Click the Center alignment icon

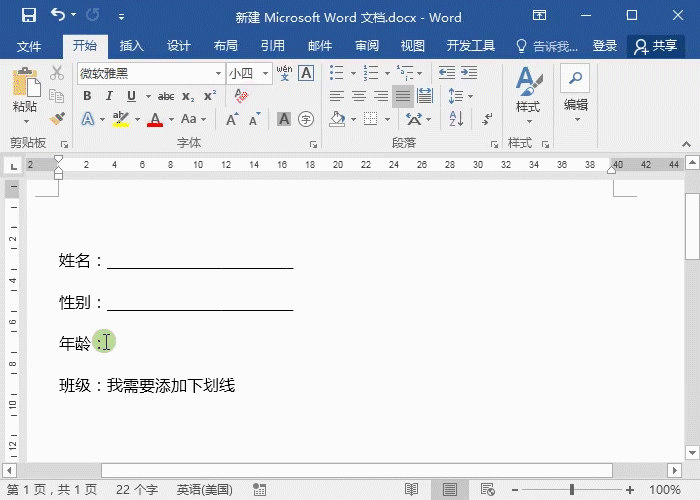pyautogui.click(x=358, y=96)
